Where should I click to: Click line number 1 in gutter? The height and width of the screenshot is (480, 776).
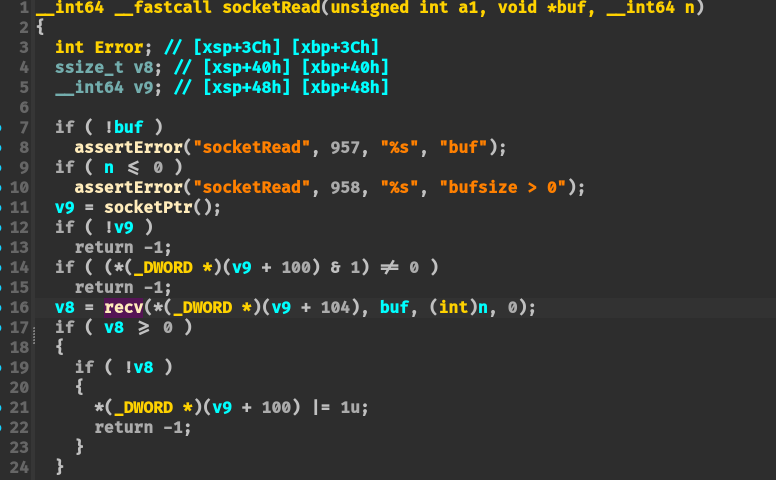23,8
